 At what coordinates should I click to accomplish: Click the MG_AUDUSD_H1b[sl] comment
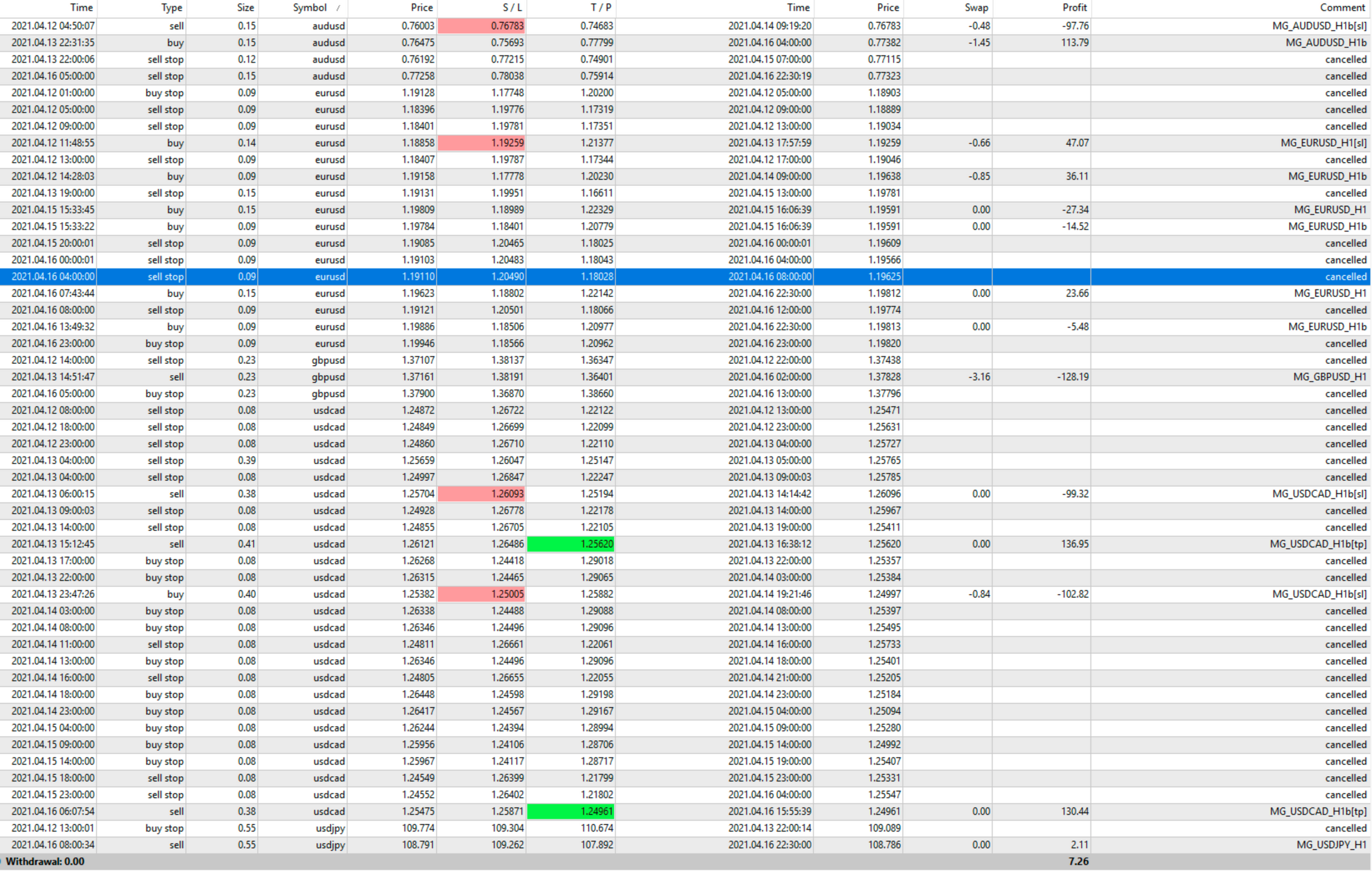point(1319,26)
